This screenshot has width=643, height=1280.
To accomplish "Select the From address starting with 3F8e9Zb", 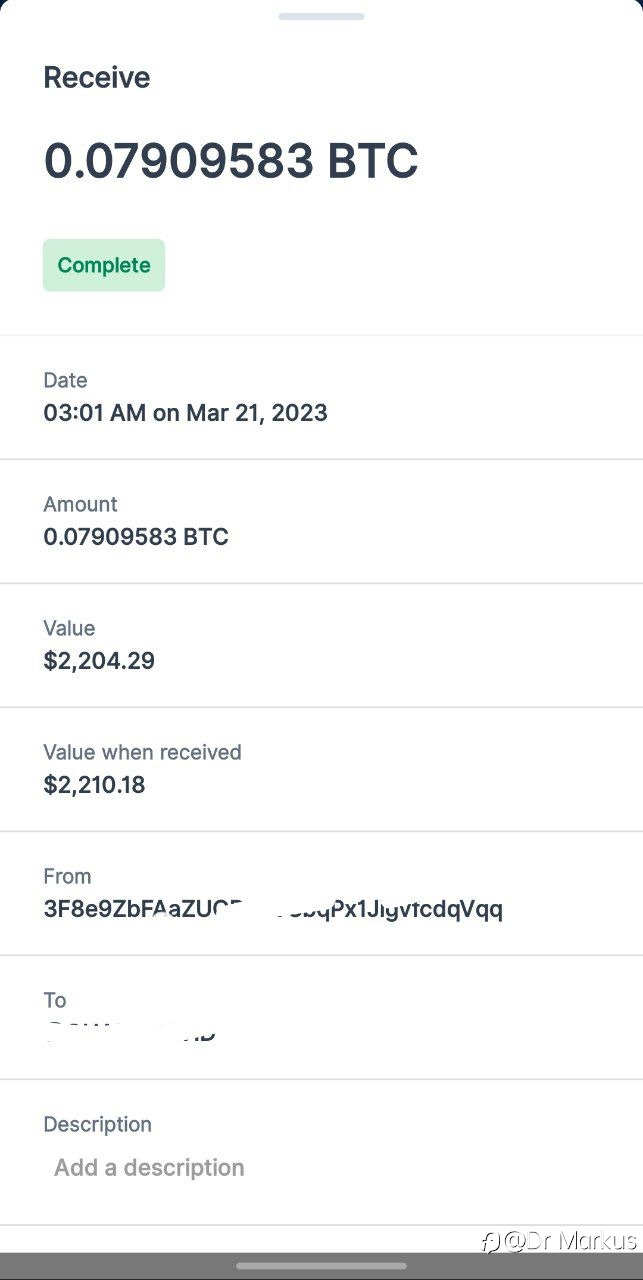I will (x=273, y=909).
